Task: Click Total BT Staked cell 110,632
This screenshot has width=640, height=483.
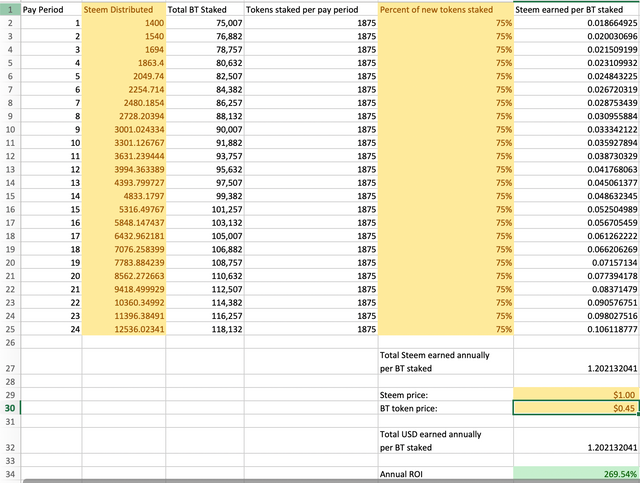Action: coord(205,276)
